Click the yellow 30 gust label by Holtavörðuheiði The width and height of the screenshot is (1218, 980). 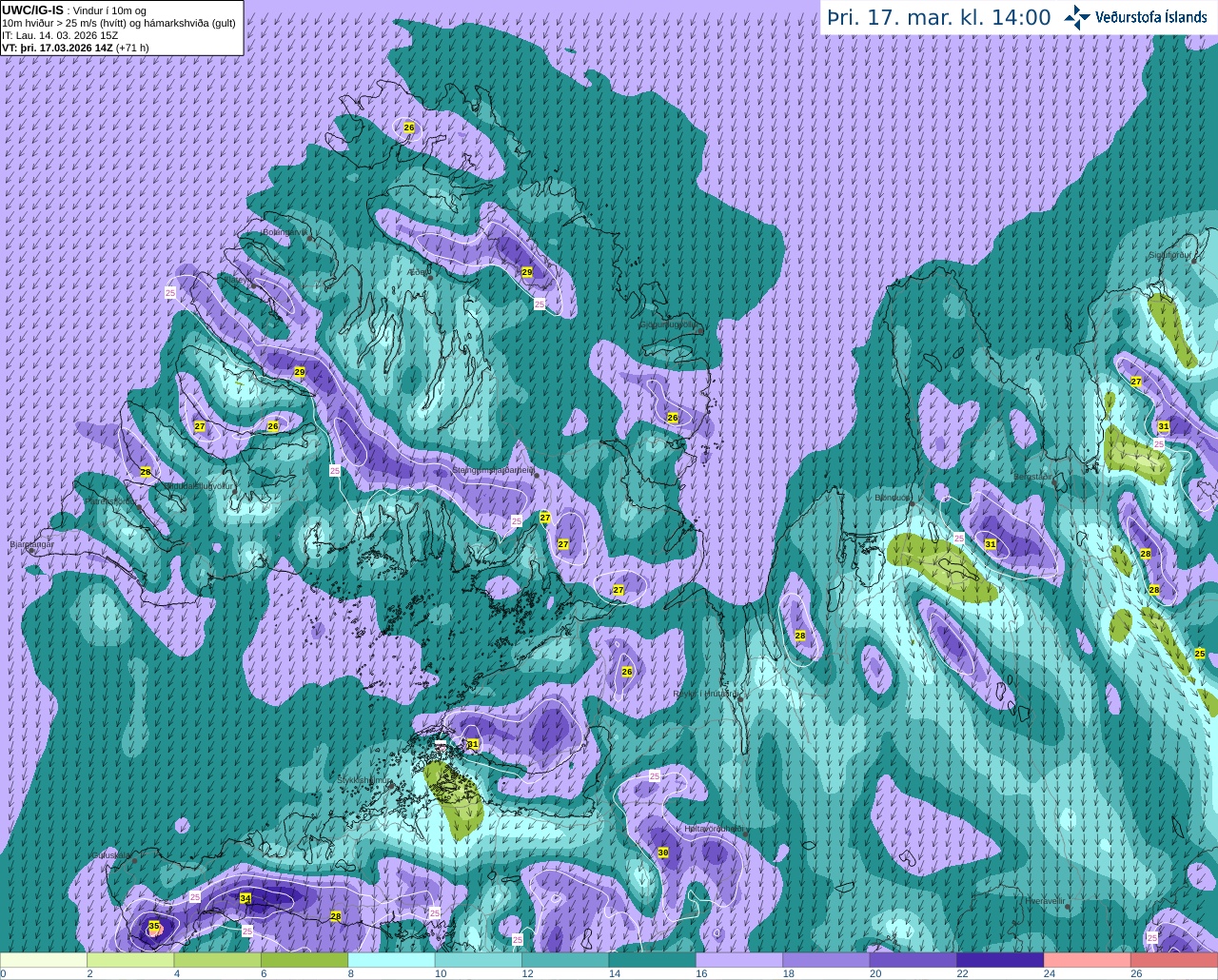click(663, 853)
